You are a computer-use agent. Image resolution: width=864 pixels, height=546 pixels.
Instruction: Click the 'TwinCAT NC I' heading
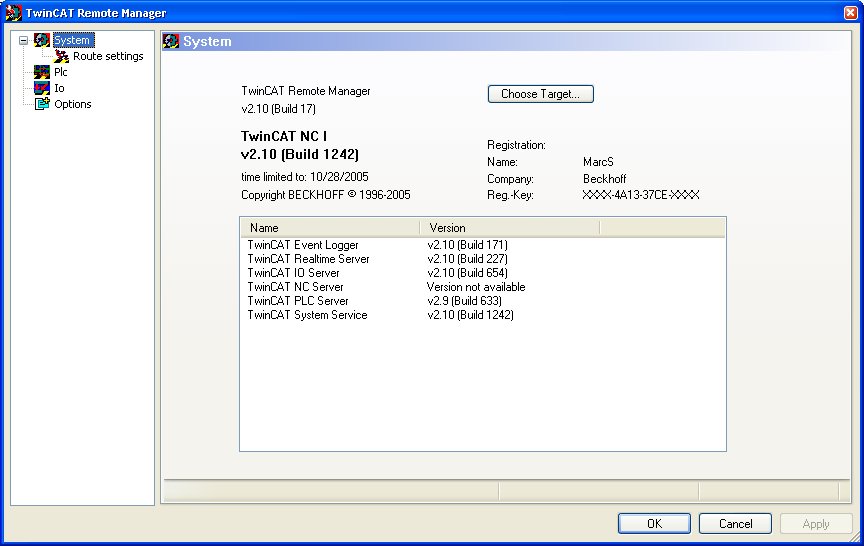click(284, 136)
